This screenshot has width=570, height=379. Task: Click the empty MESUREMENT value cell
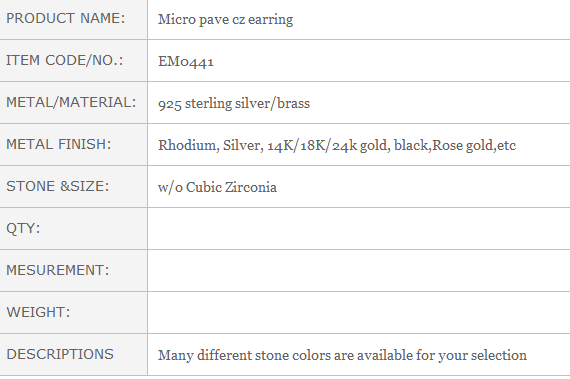(x=359, y=270)
